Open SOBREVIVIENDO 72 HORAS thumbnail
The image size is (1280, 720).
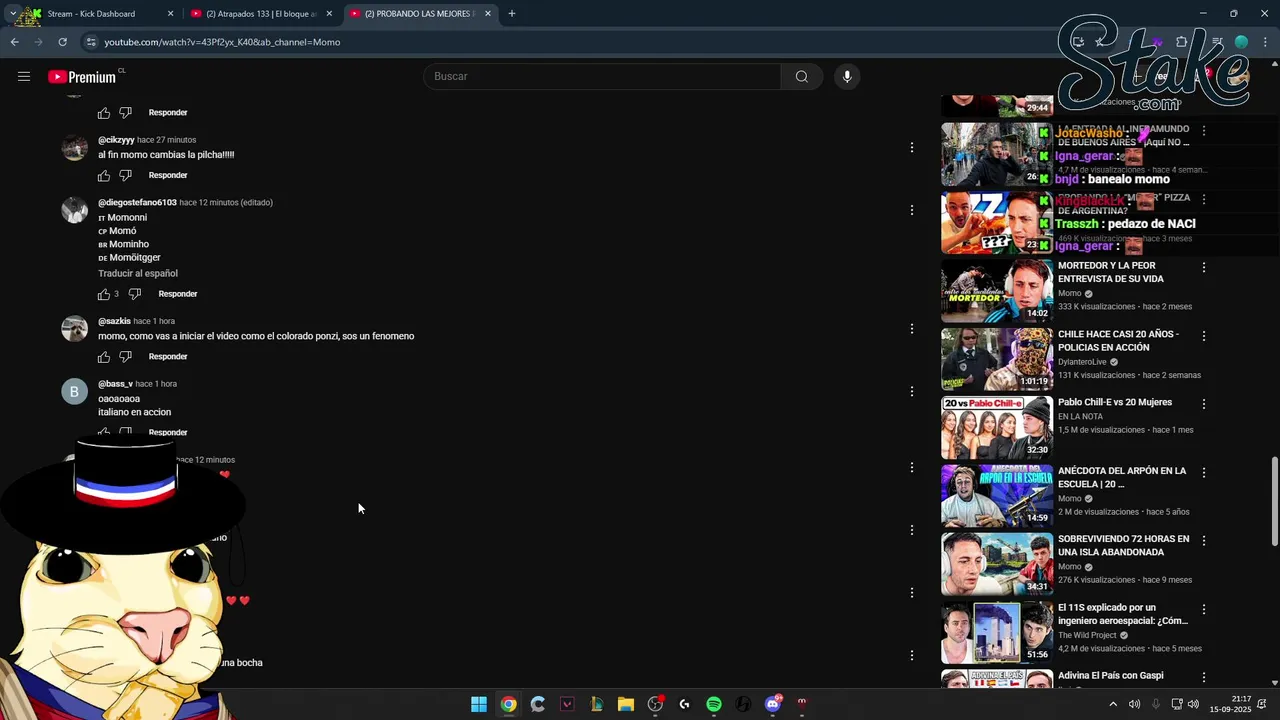tap(997, 564)
